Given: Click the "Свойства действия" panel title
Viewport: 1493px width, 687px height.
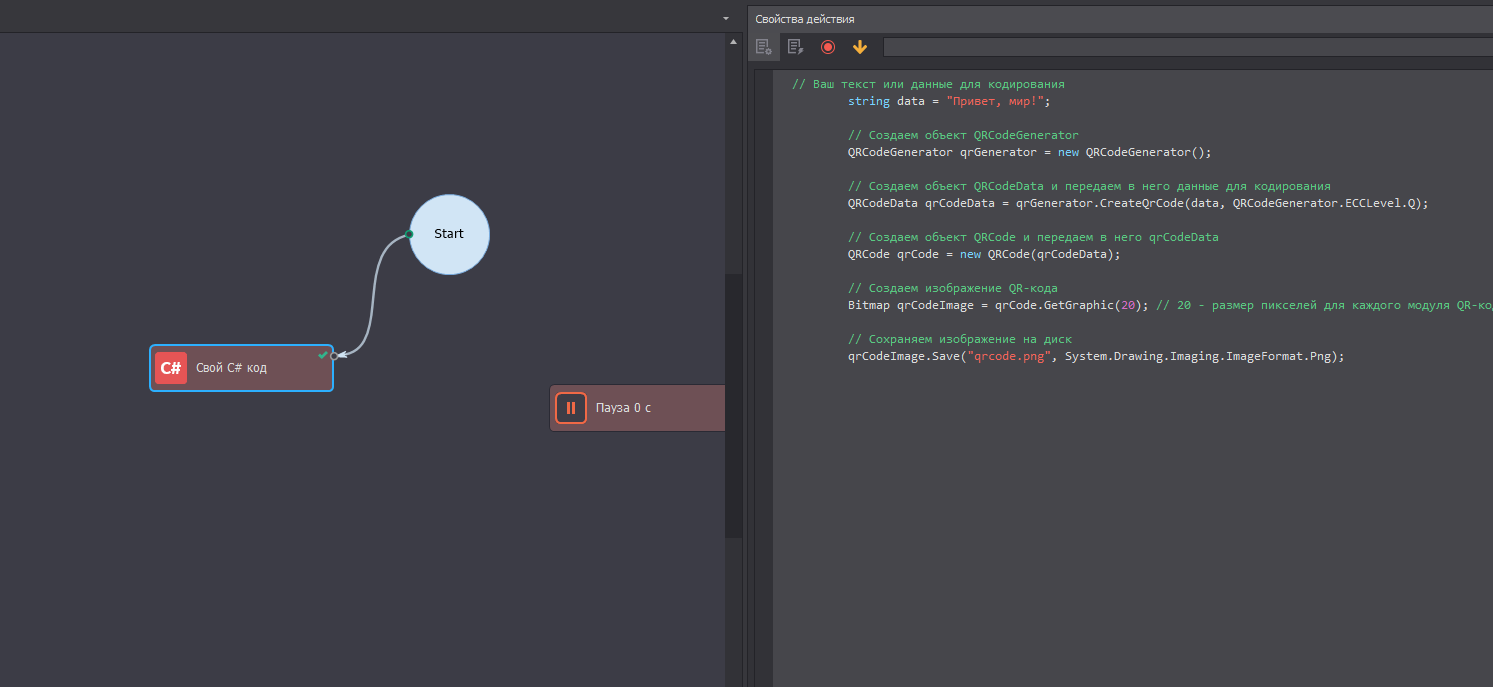Looking at the screenshot, I should (x=805, y=19).
